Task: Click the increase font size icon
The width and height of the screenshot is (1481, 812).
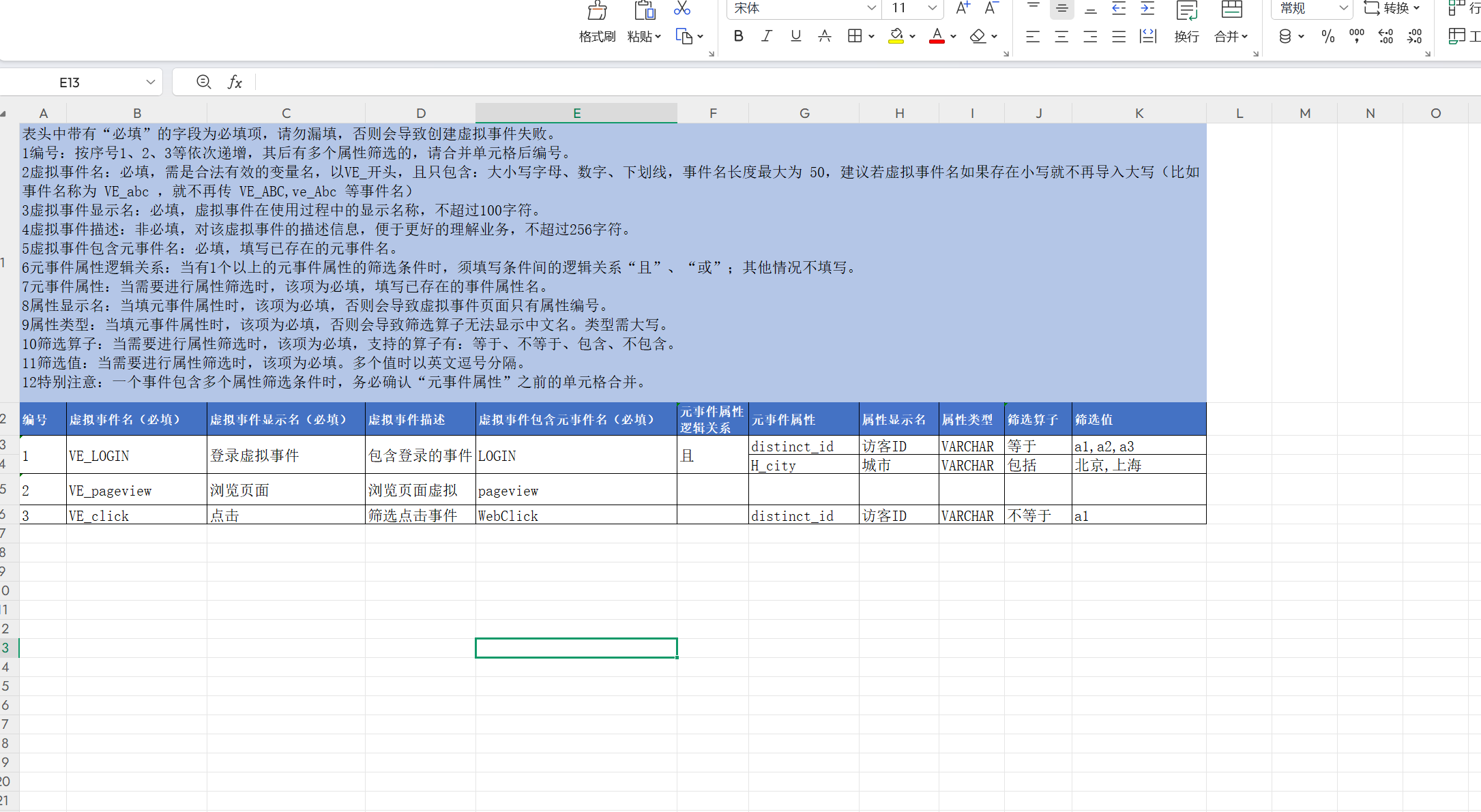Action: (962, 8)
